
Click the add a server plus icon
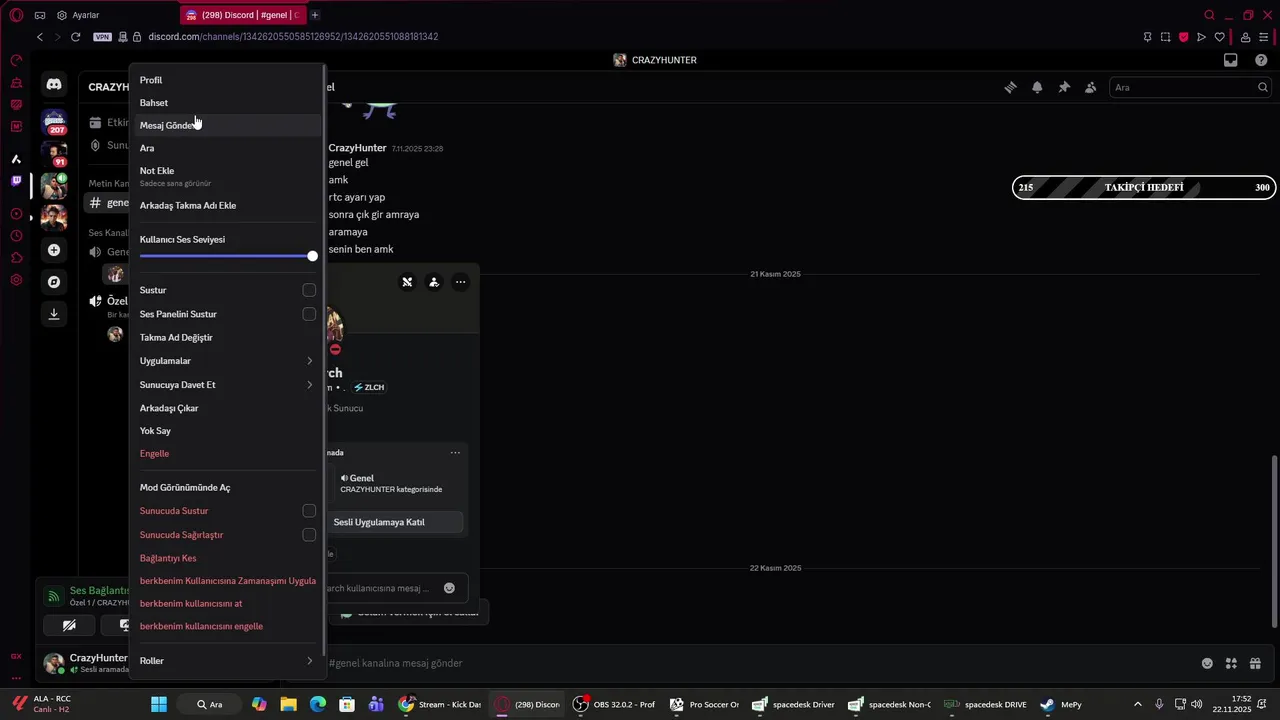coord(54,250)
